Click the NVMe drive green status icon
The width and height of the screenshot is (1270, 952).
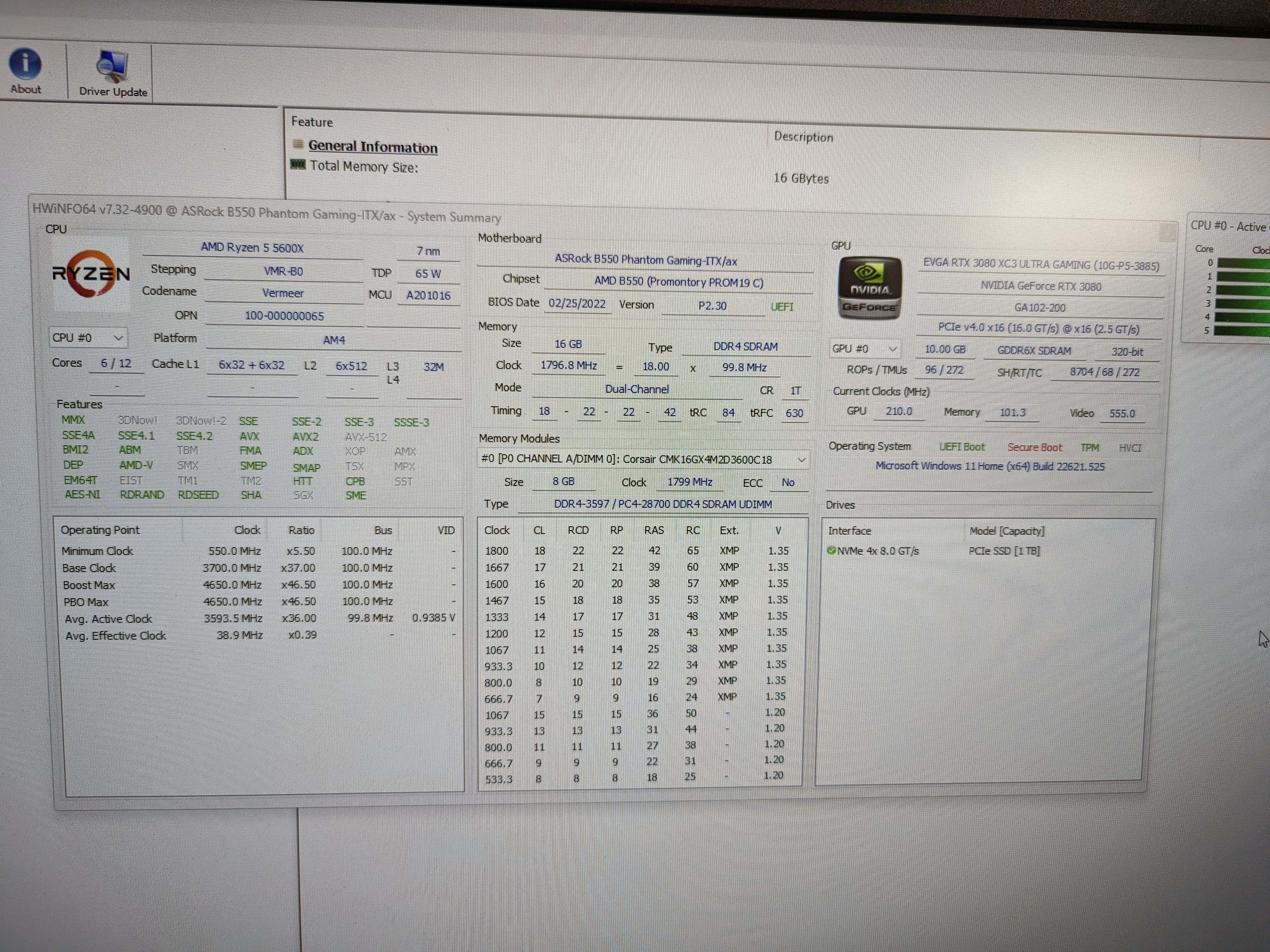831,550
